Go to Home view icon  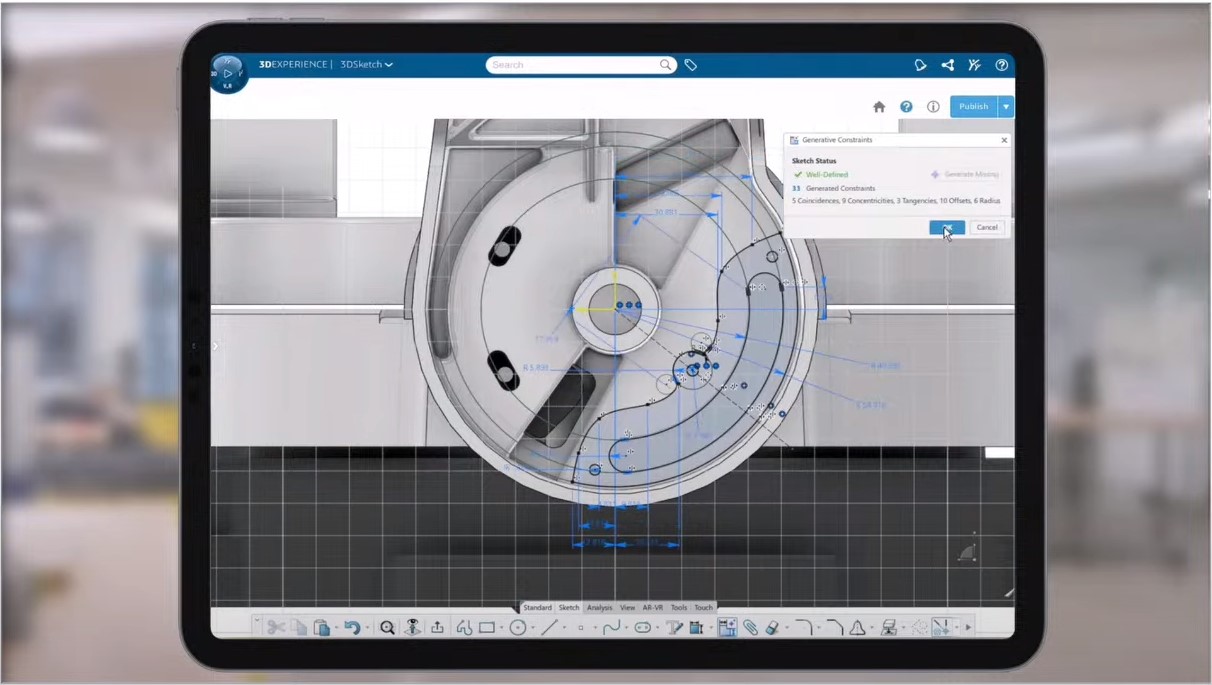tap(879, 107)
